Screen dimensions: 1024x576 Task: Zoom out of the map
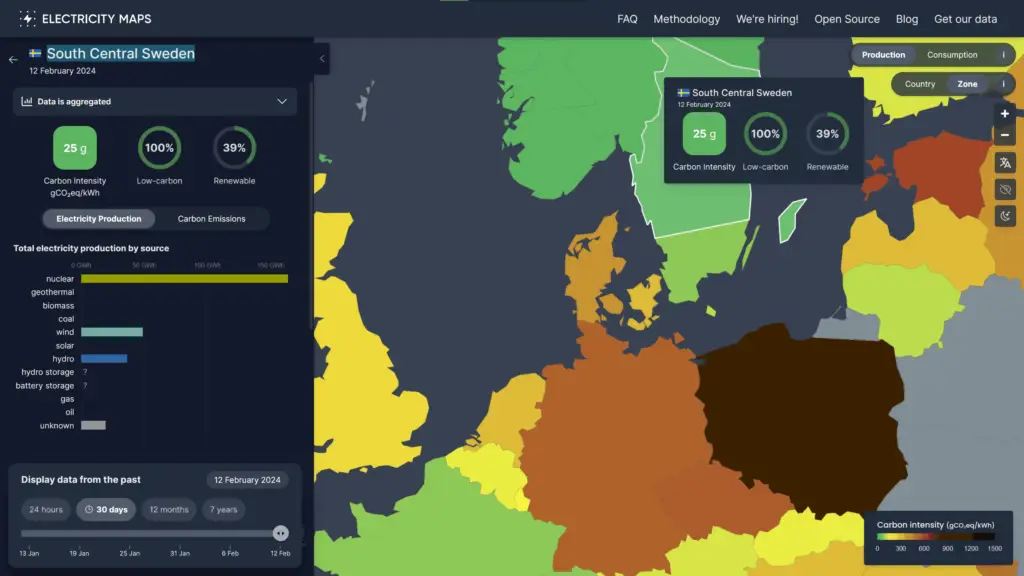point(1005,135)
